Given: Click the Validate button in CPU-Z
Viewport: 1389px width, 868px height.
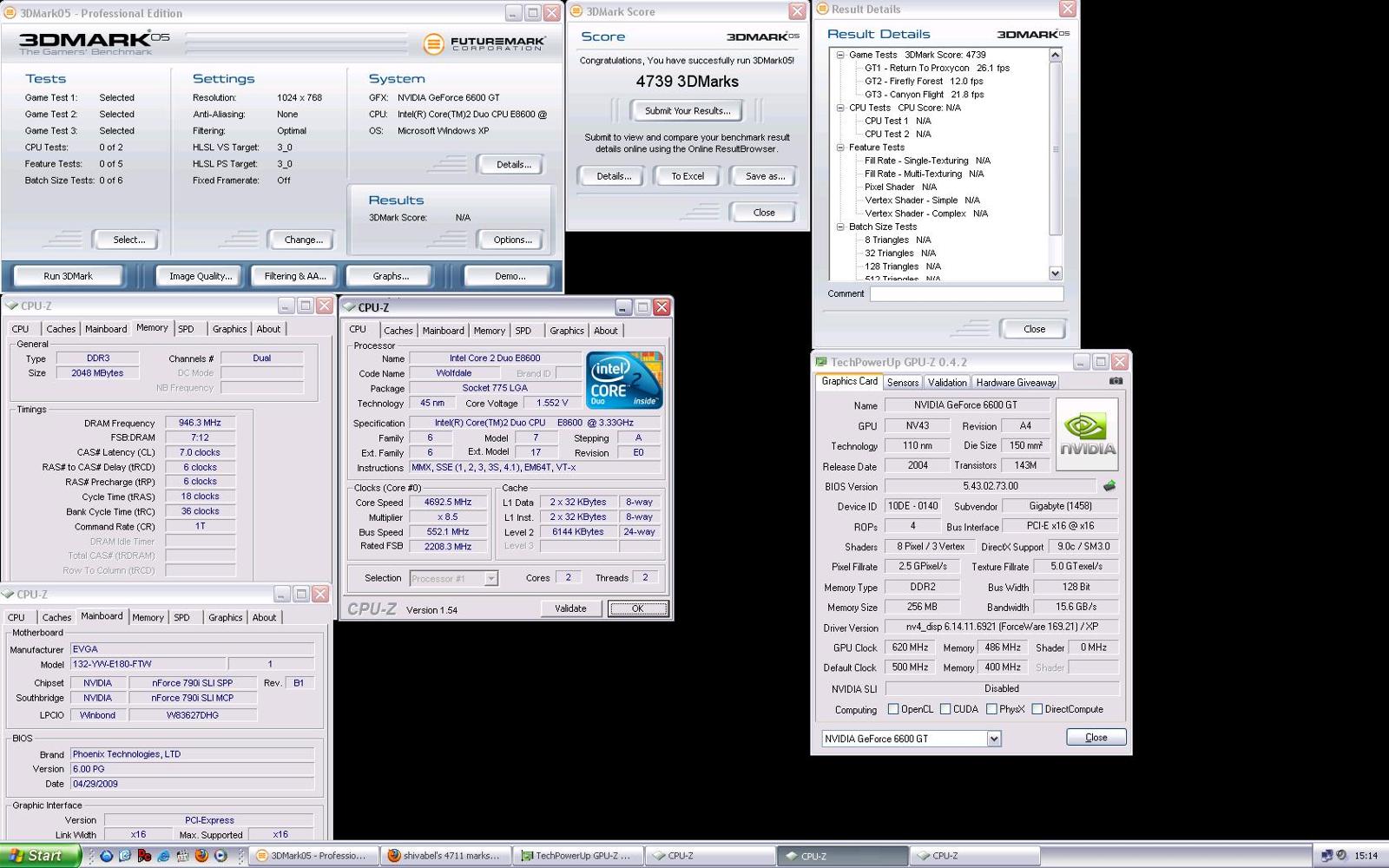Looking at the screenshot, I should click(x=570, y=608).
